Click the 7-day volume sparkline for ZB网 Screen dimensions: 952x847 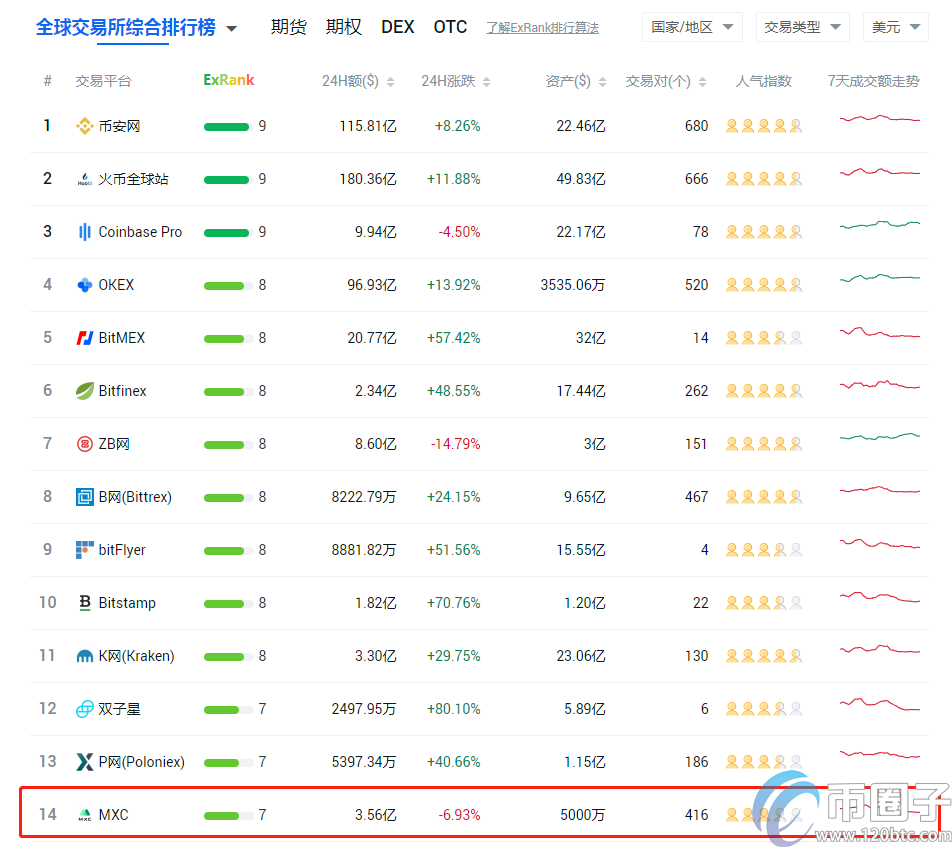pyautogui.click(x=880, y=436)
